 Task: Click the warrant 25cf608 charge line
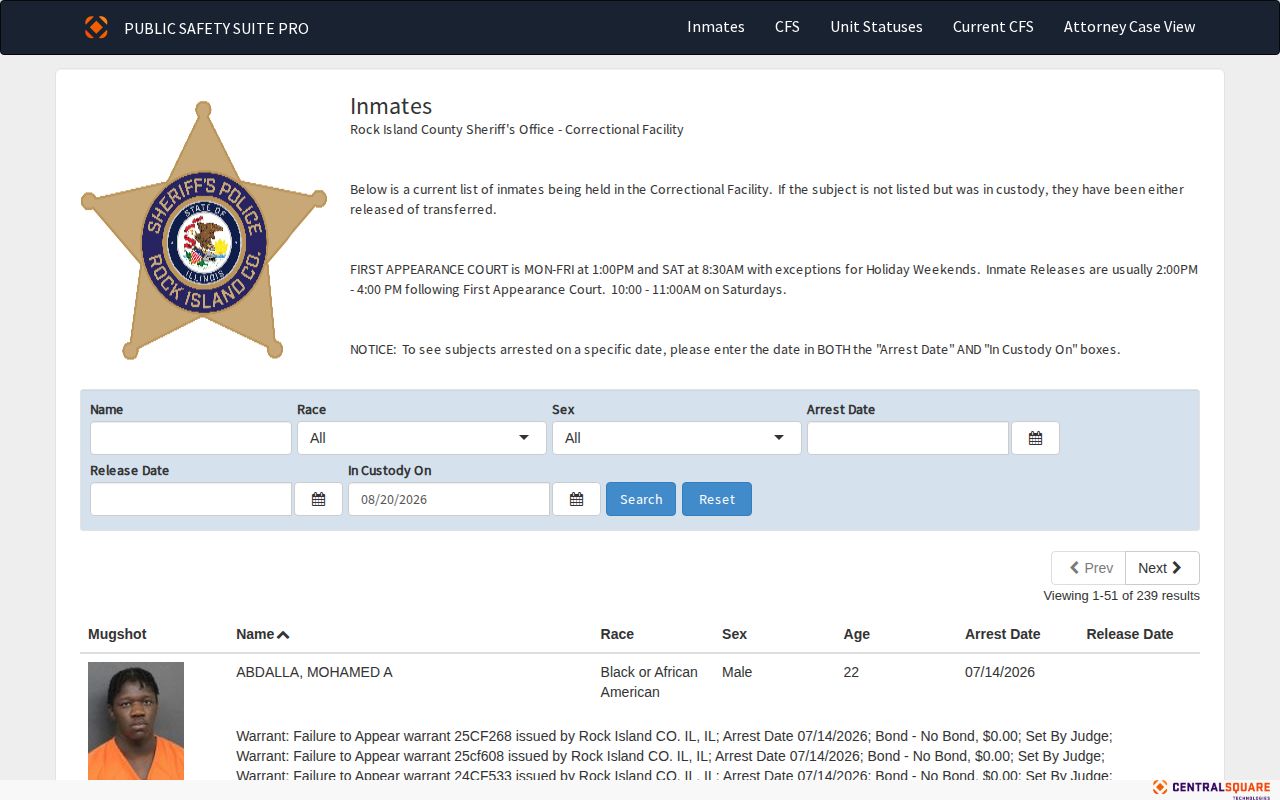click(x=670, y=756)
